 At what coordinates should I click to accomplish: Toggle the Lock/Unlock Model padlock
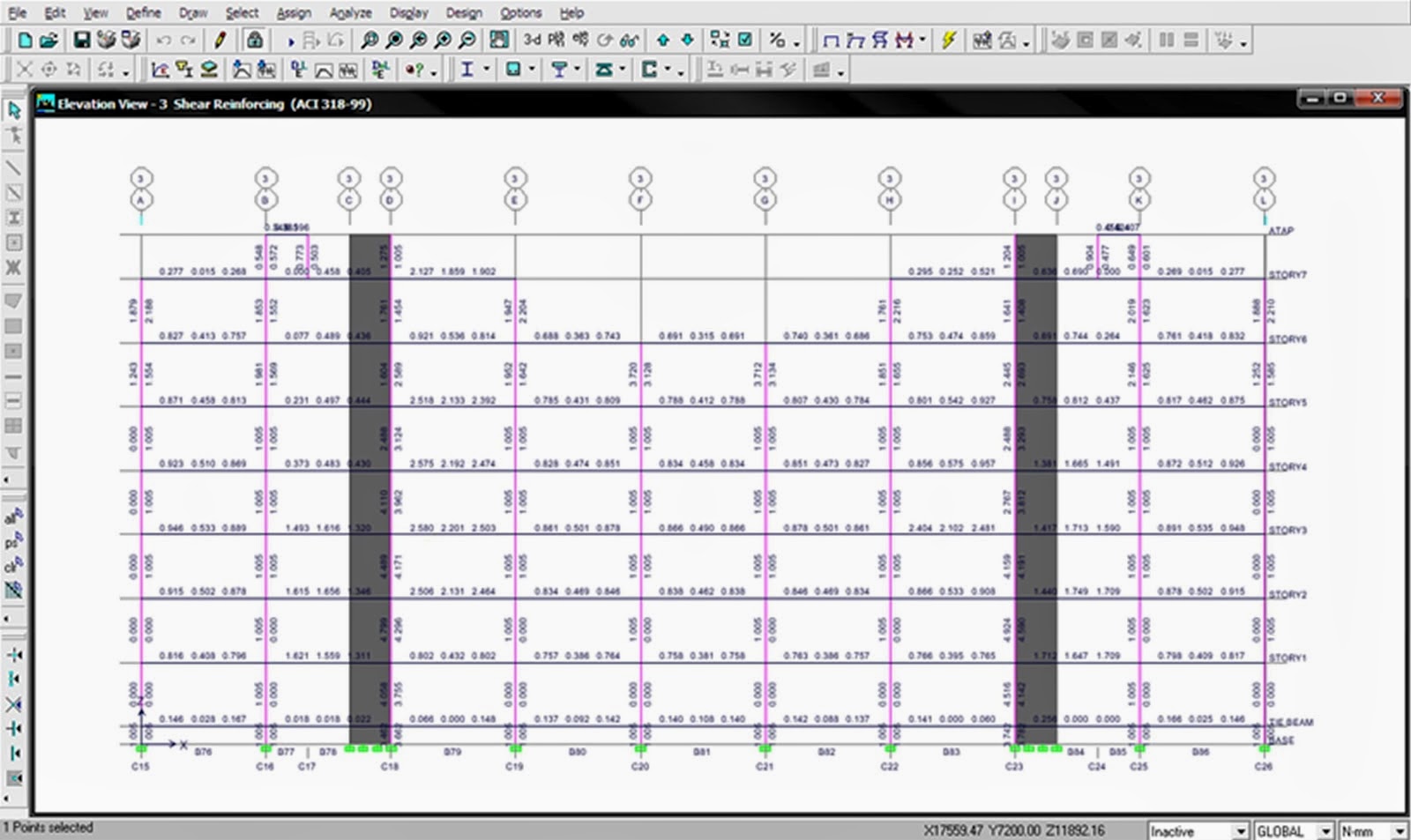[254, 41]
